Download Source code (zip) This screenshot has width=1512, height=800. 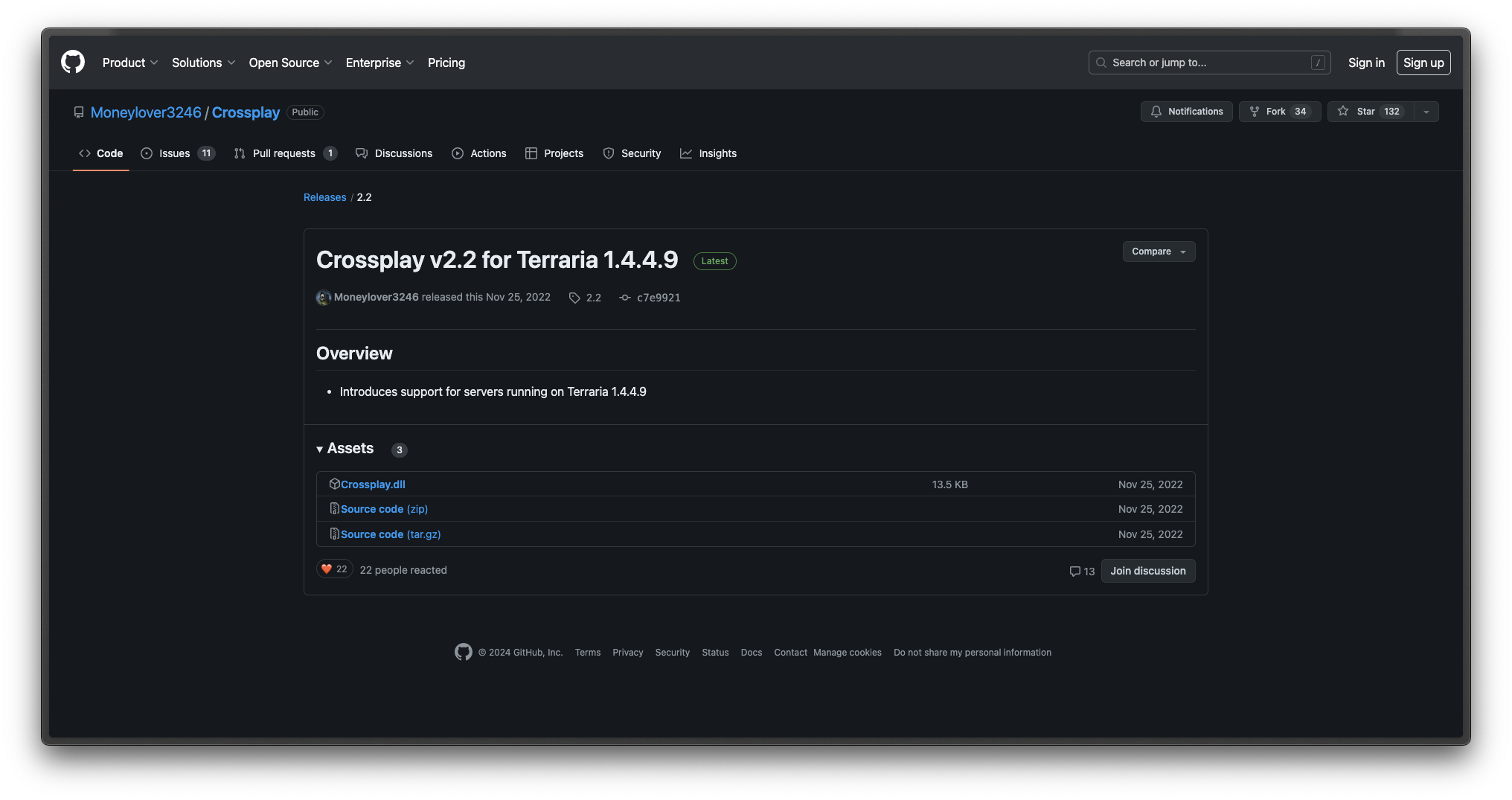(x=384, y=509)
